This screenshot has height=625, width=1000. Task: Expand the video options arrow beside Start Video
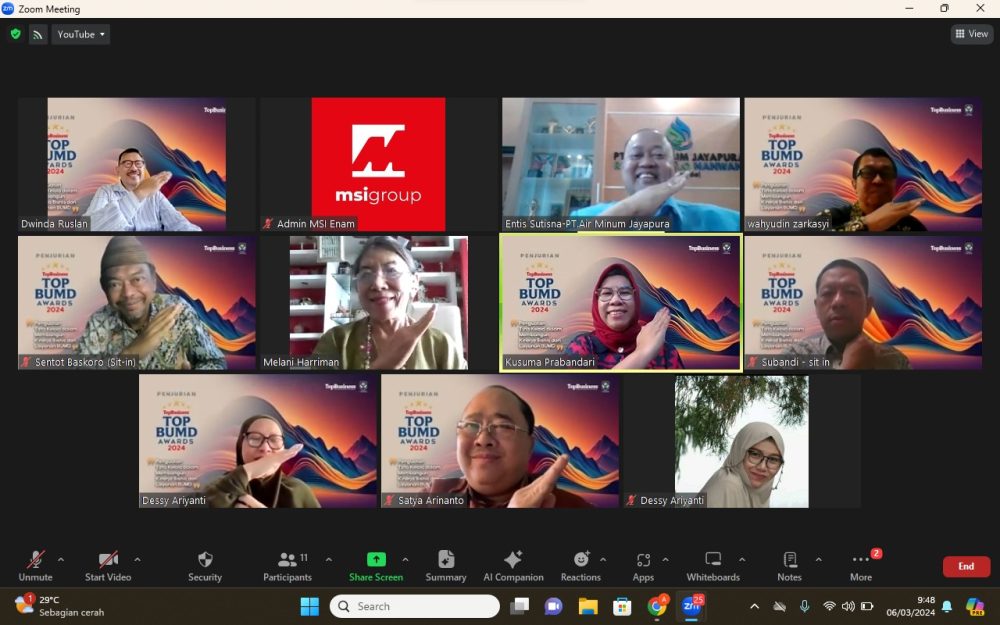click(137, 560)
